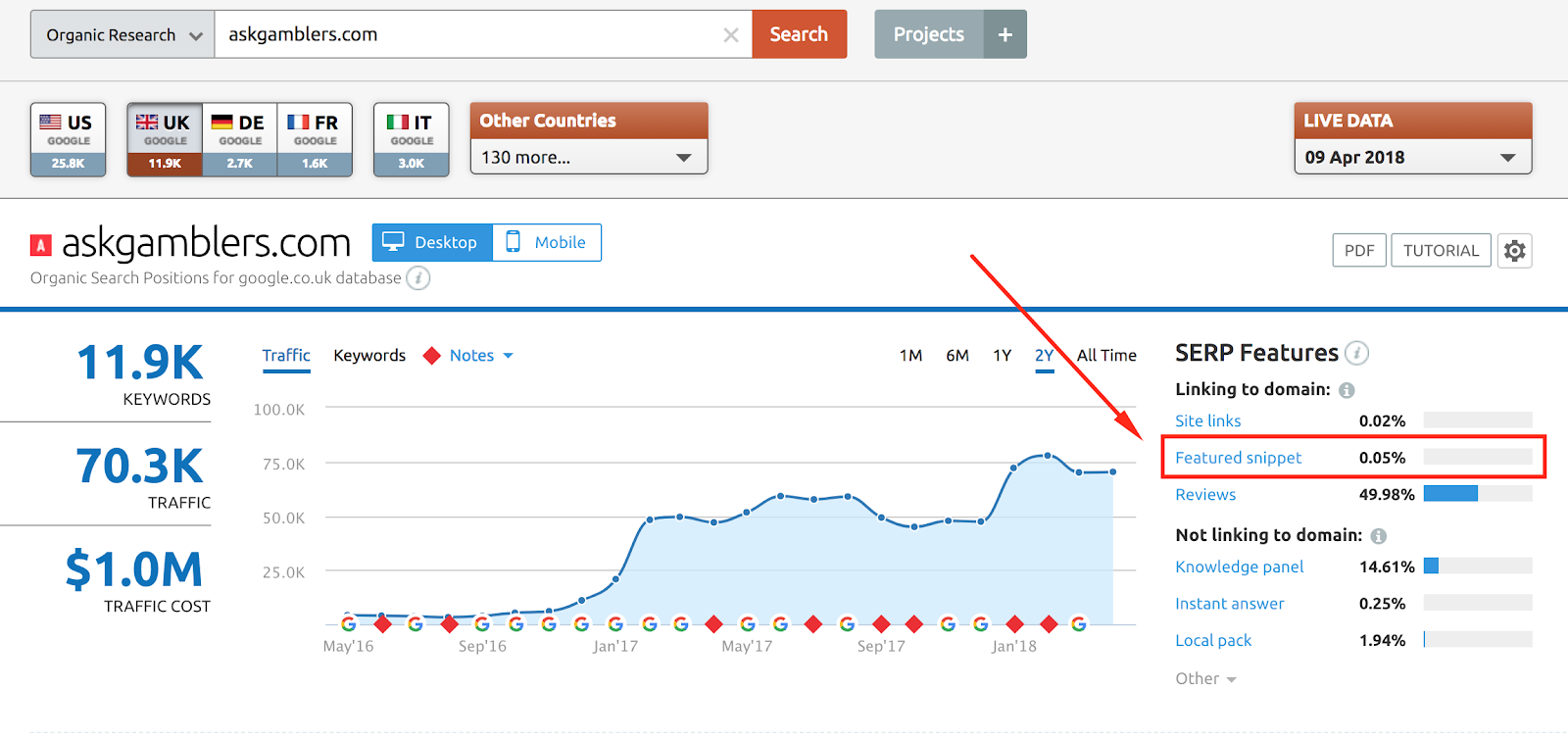This screenshot has height=740, width=1568.
Task: Click the 11.9K keywords figure
Action: click(x=140, y=363)
